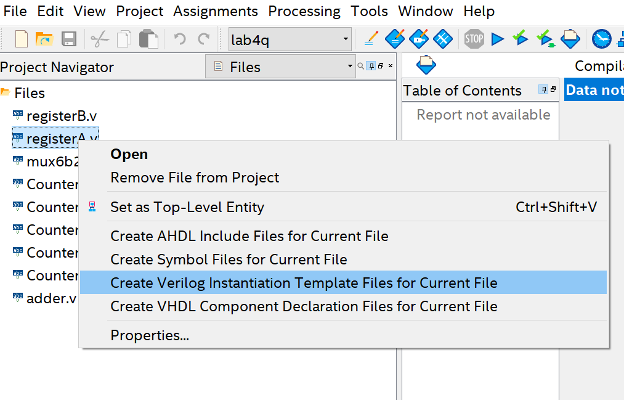Close the Project Navigator panel
Screen dimensions: 624x400
(x=390, y=66)
